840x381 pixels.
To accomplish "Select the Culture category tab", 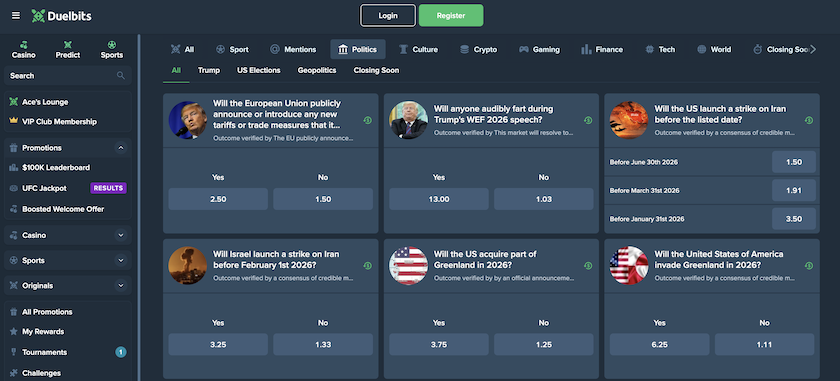I will coord(418,49).
